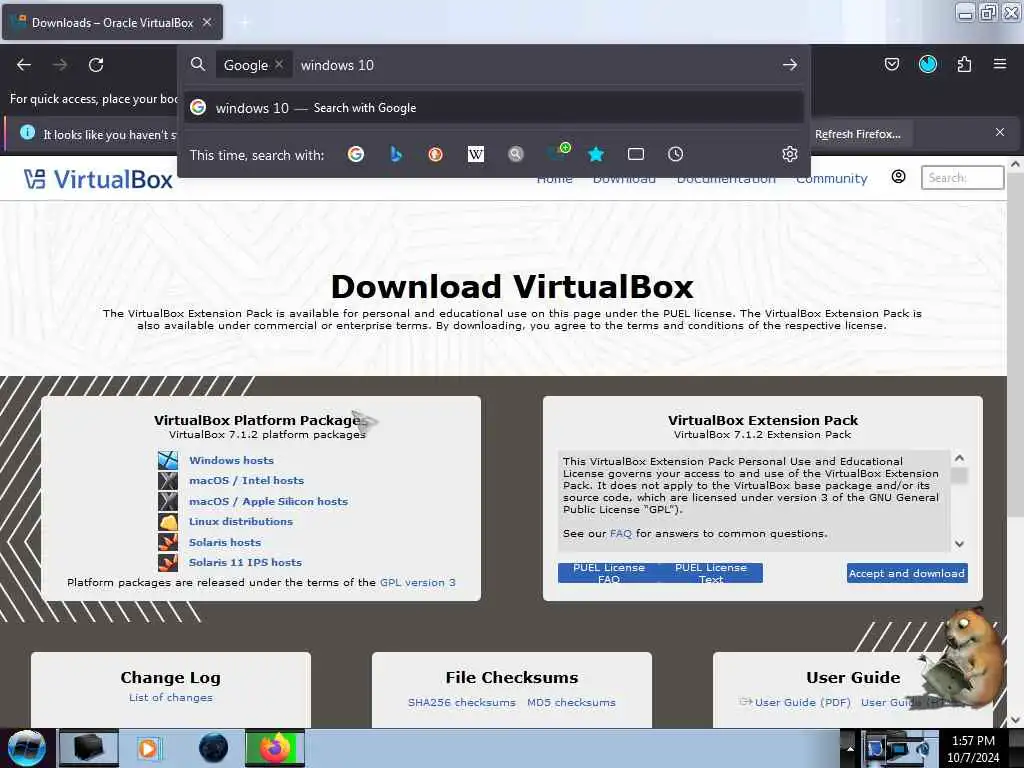Open the Windows hosts download link
The image size is (1024, 768).
[x=231, y=460]
